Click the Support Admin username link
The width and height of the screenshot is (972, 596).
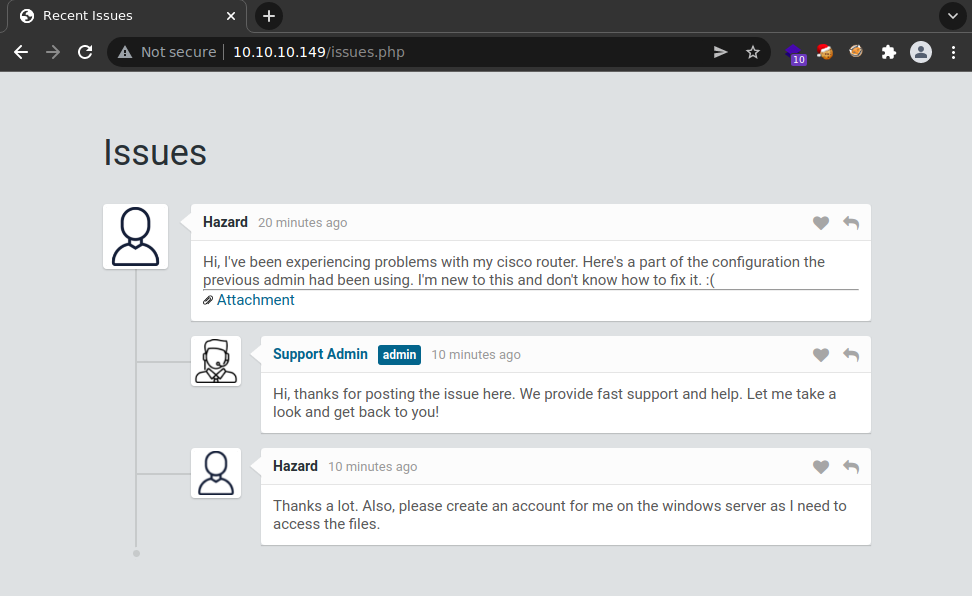320,354
